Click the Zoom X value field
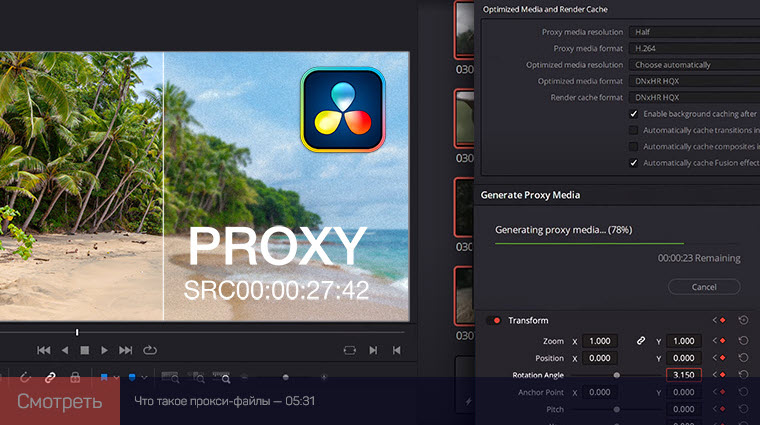Image resolution: width=760 pixels, height=425 pixels. pos(600,341)
